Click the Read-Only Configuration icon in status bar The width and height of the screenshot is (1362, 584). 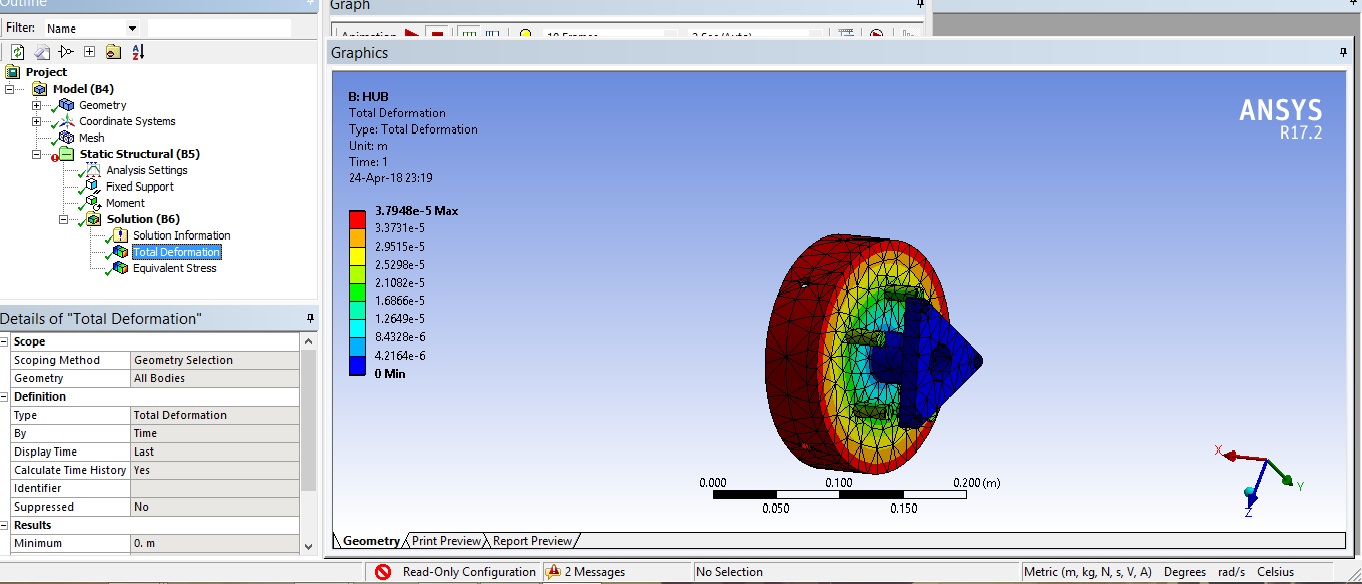coord(383,572)
